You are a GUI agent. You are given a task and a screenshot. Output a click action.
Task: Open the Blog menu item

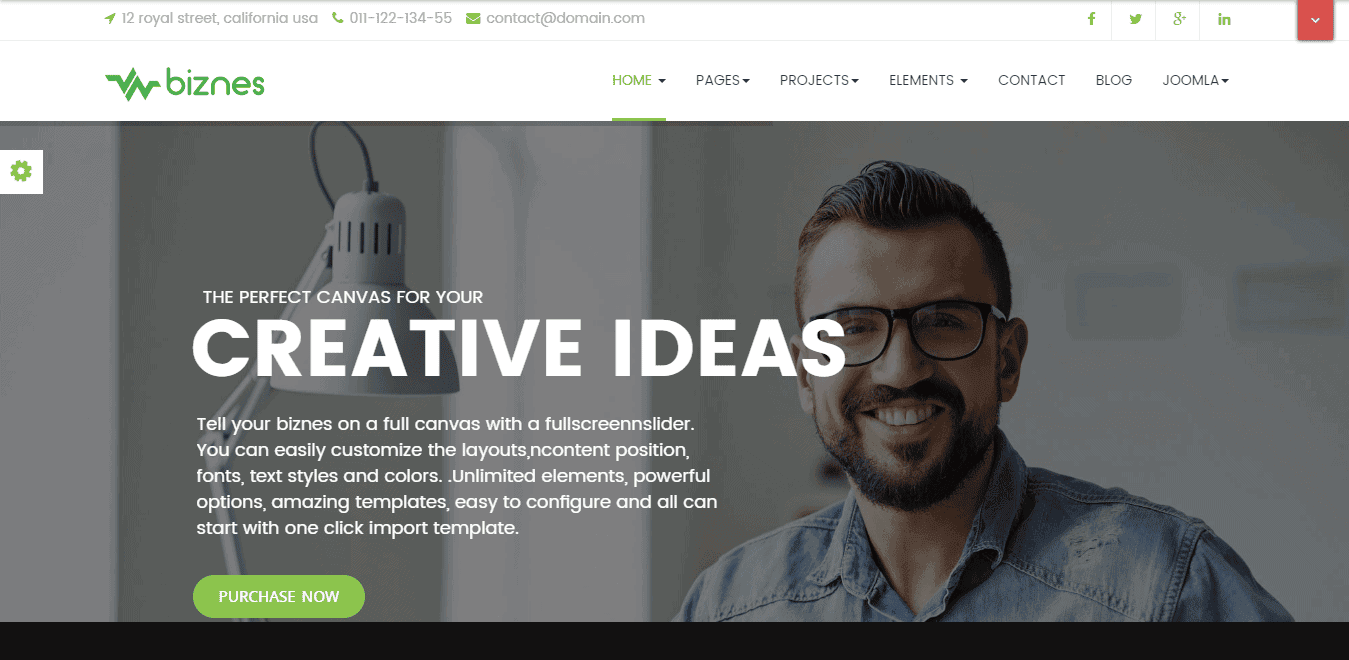pyautogui.click(x=1114, y=80)
